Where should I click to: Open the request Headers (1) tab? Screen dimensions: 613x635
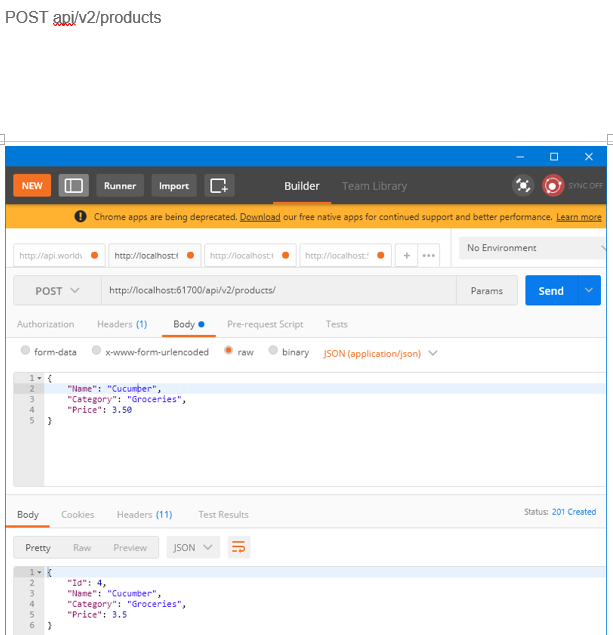coord(122,324)
